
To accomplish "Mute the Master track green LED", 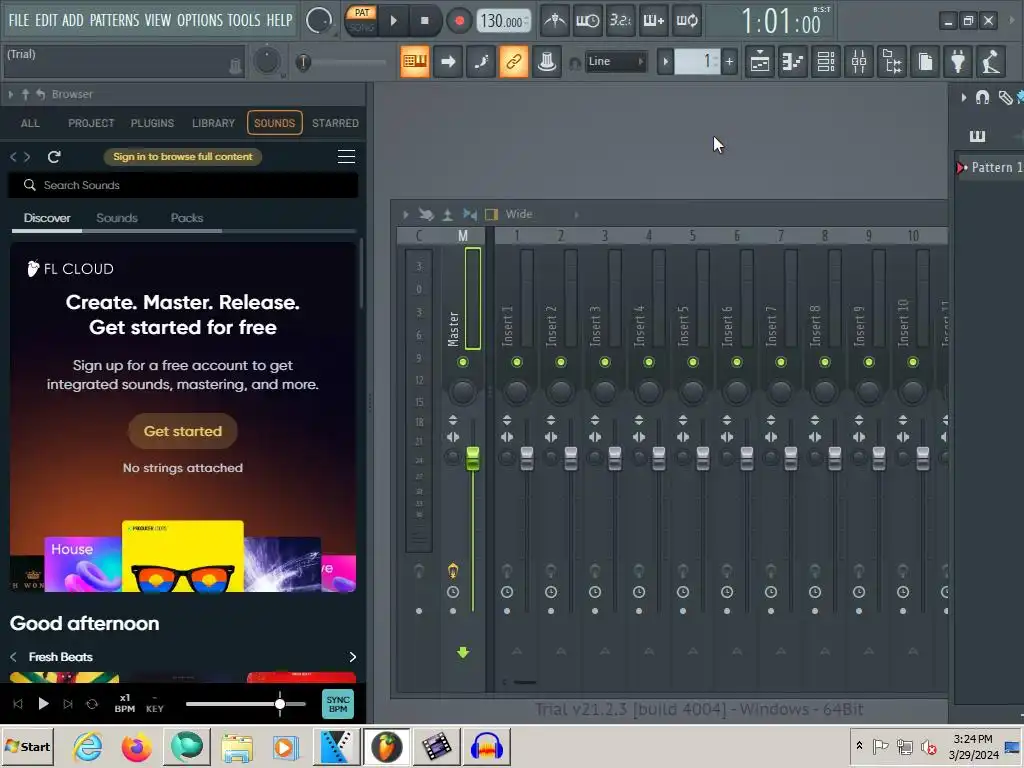I will (x=463, y=362).
